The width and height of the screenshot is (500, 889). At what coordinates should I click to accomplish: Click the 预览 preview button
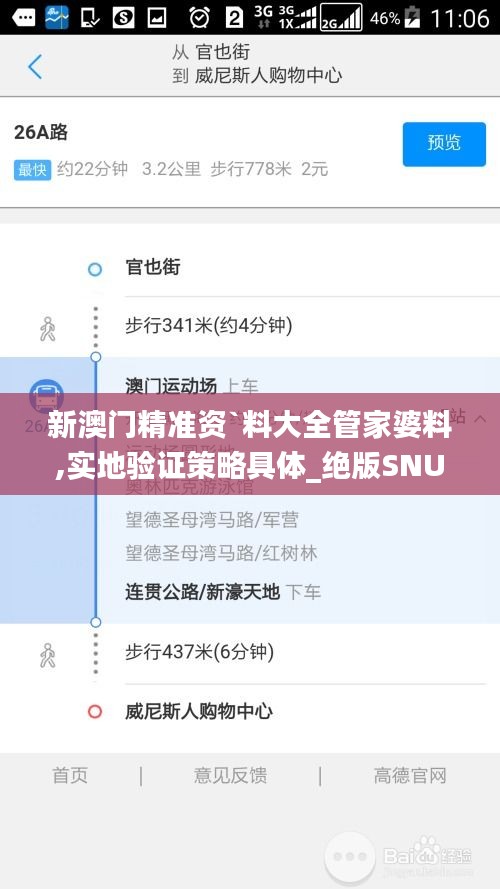(x=444, y=144)
